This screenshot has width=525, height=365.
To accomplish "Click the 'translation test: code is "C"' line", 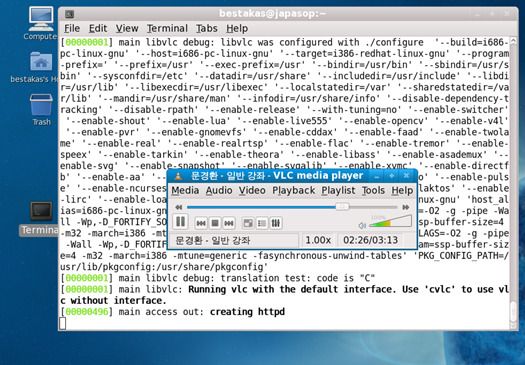I will click(218, 278).
